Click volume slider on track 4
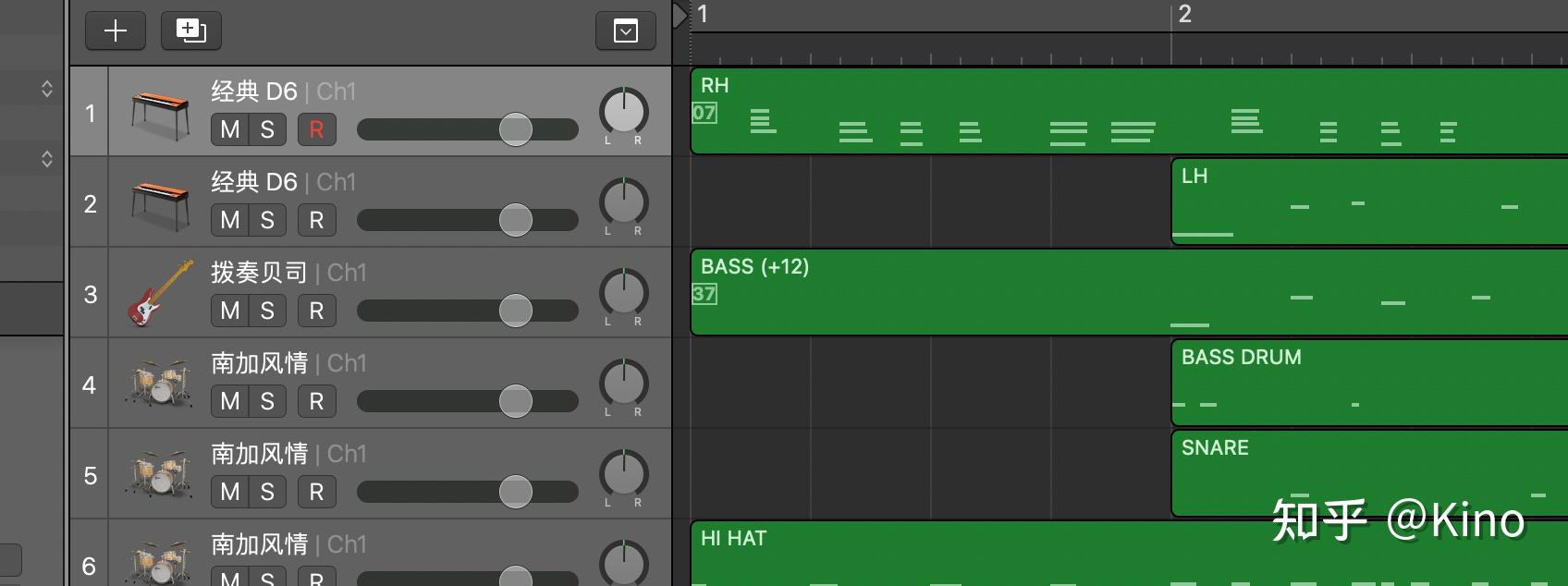The height and width of the screenshot is (586, 1568). pyautogui.click(x=468, y=401)
